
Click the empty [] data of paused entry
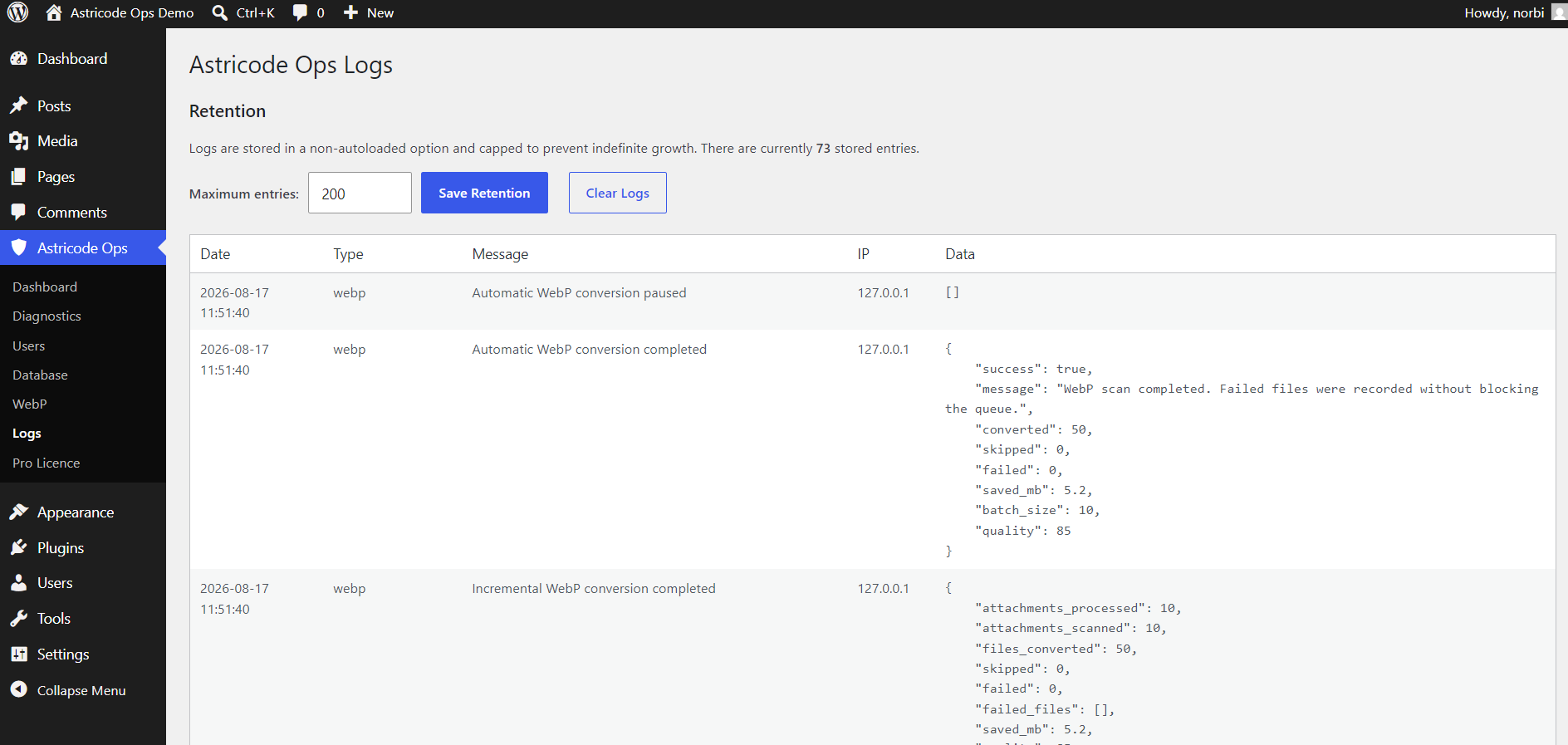coord(953,292)
